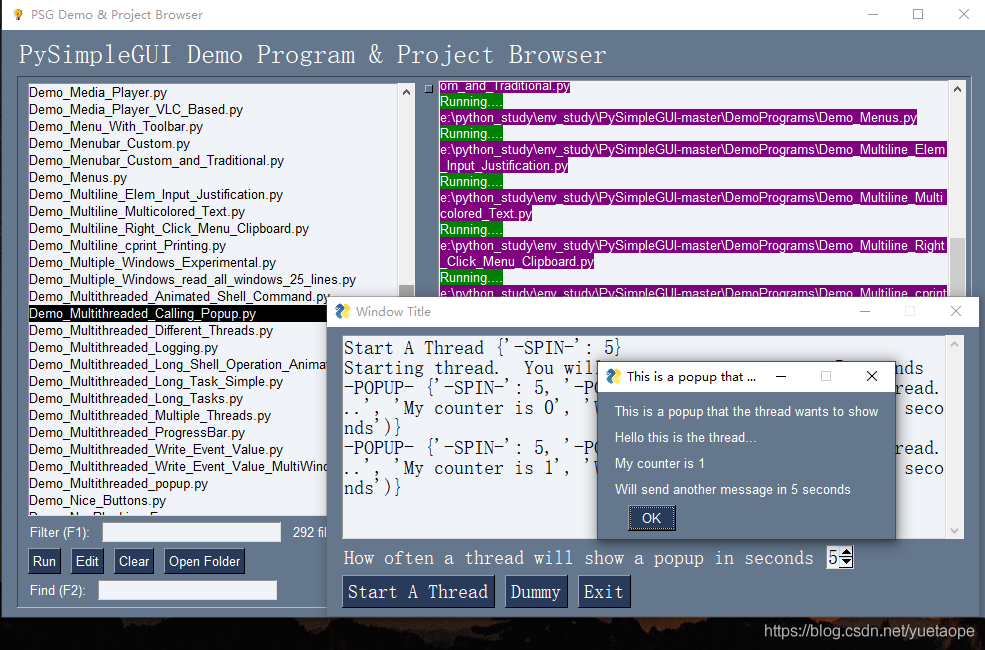985x650 pixels.
Task: Click scroll-down arrow in Window Title log
Action: [x=955, y=531]
